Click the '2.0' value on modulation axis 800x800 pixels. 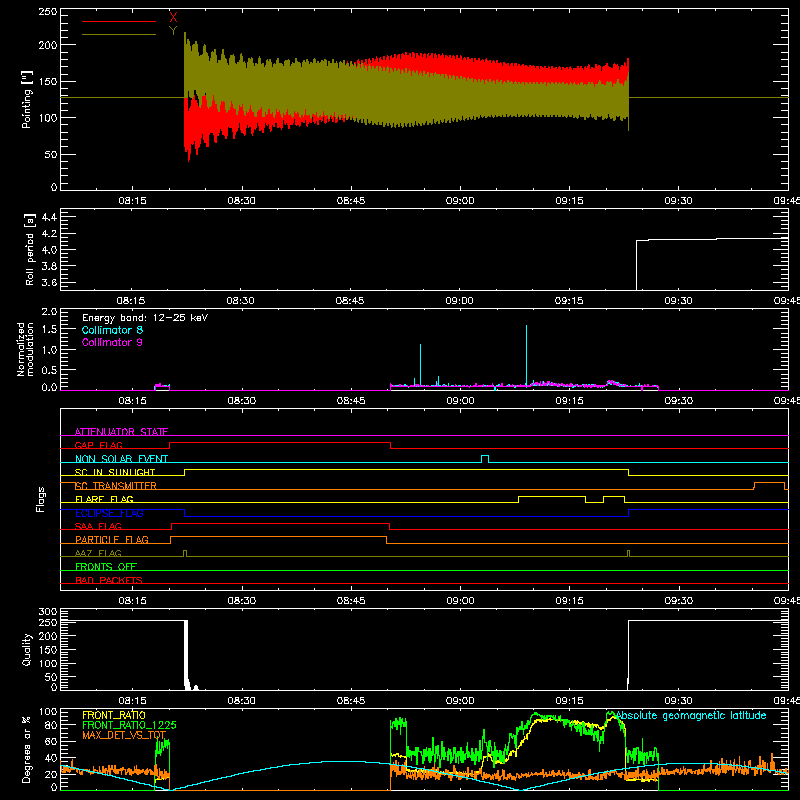click(49, 312)
